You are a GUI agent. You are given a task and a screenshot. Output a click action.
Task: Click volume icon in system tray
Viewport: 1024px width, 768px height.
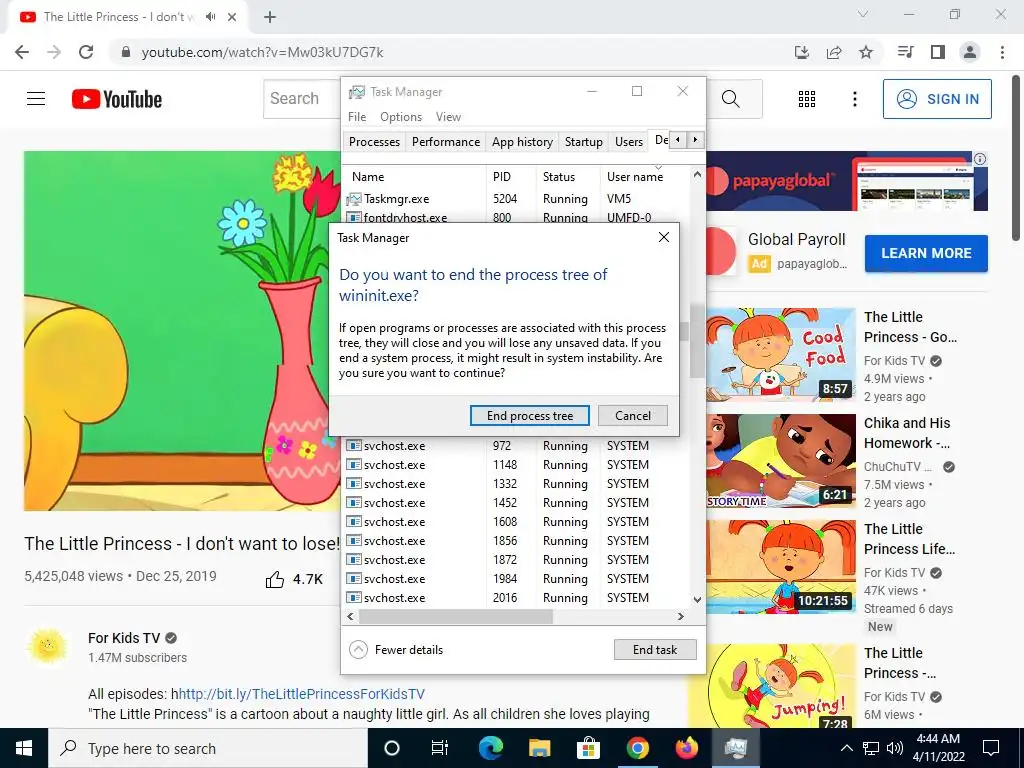click(x=895, y=748)
